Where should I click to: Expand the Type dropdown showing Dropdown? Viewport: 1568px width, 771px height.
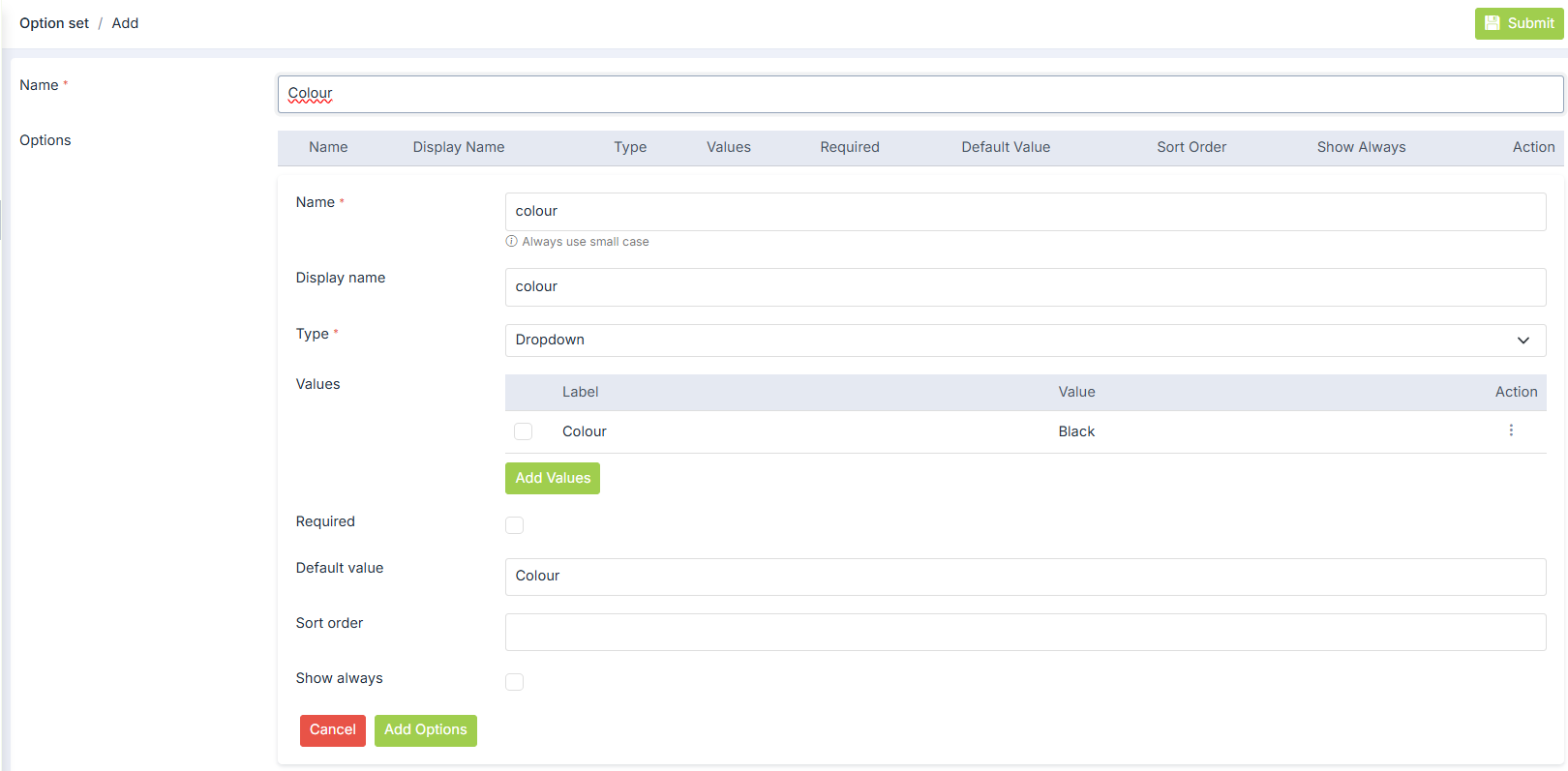tap(1024, 341)
